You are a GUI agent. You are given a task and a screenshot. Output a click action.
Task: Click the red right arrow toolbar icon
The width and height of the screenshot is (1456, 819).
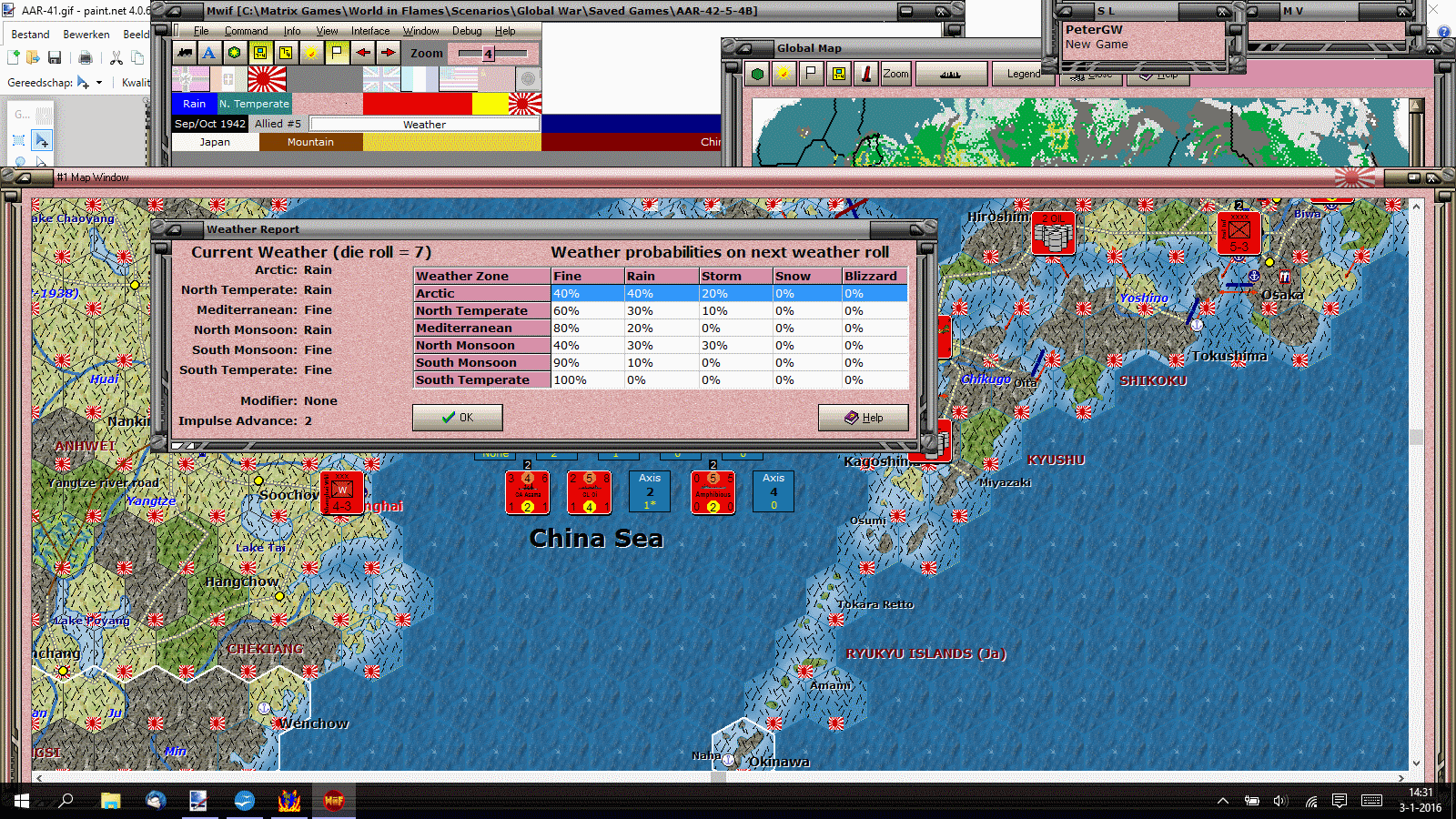click(x=388, y=53)
